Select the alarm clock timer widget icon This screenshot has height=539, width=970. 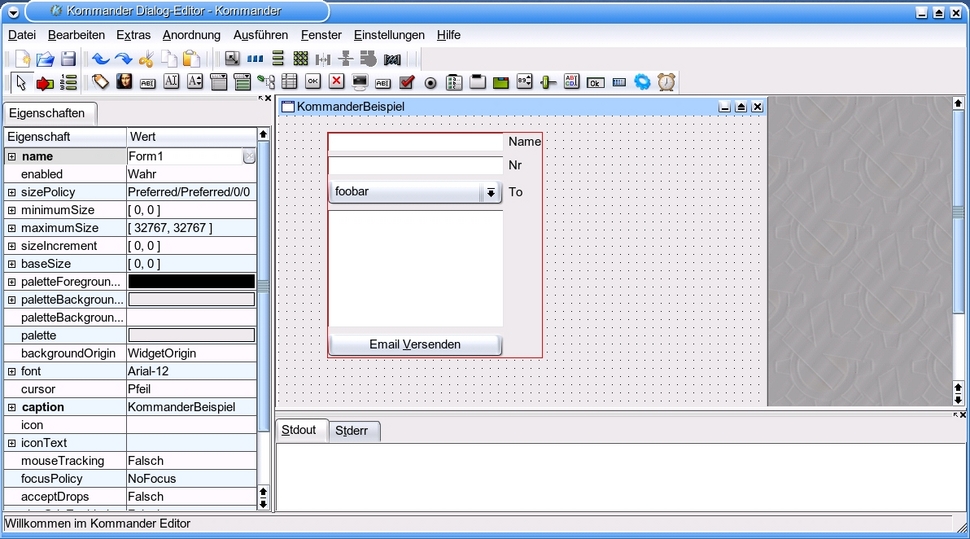click(x=666, y=82)
